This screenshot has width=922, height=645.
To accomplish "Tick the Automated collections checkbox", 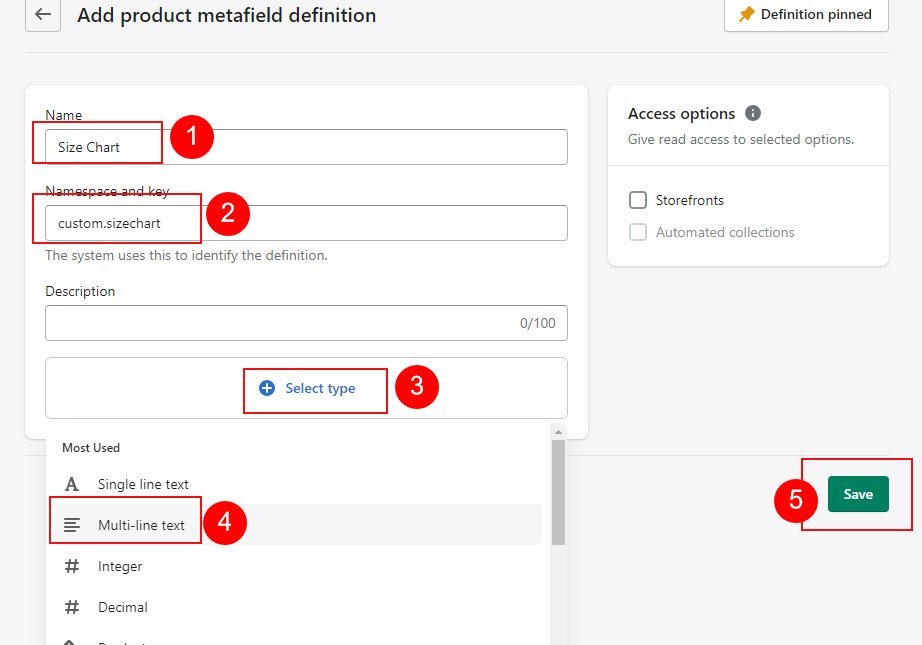I will click(x=638, y=232).
